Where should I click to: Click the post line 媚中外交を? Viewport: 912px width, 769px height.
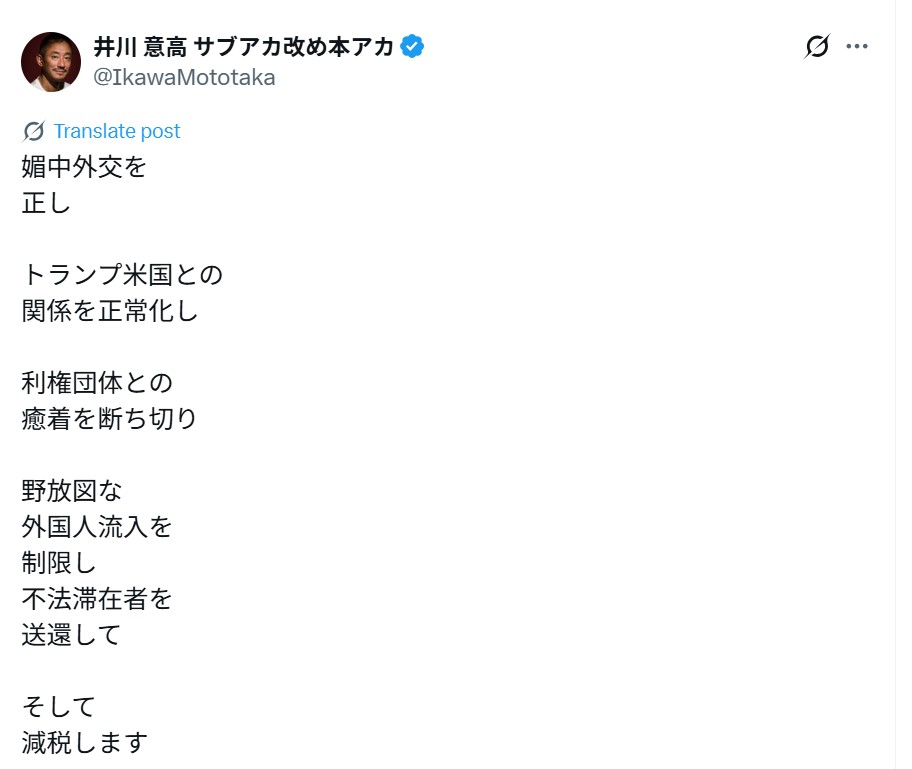(84, 167)
